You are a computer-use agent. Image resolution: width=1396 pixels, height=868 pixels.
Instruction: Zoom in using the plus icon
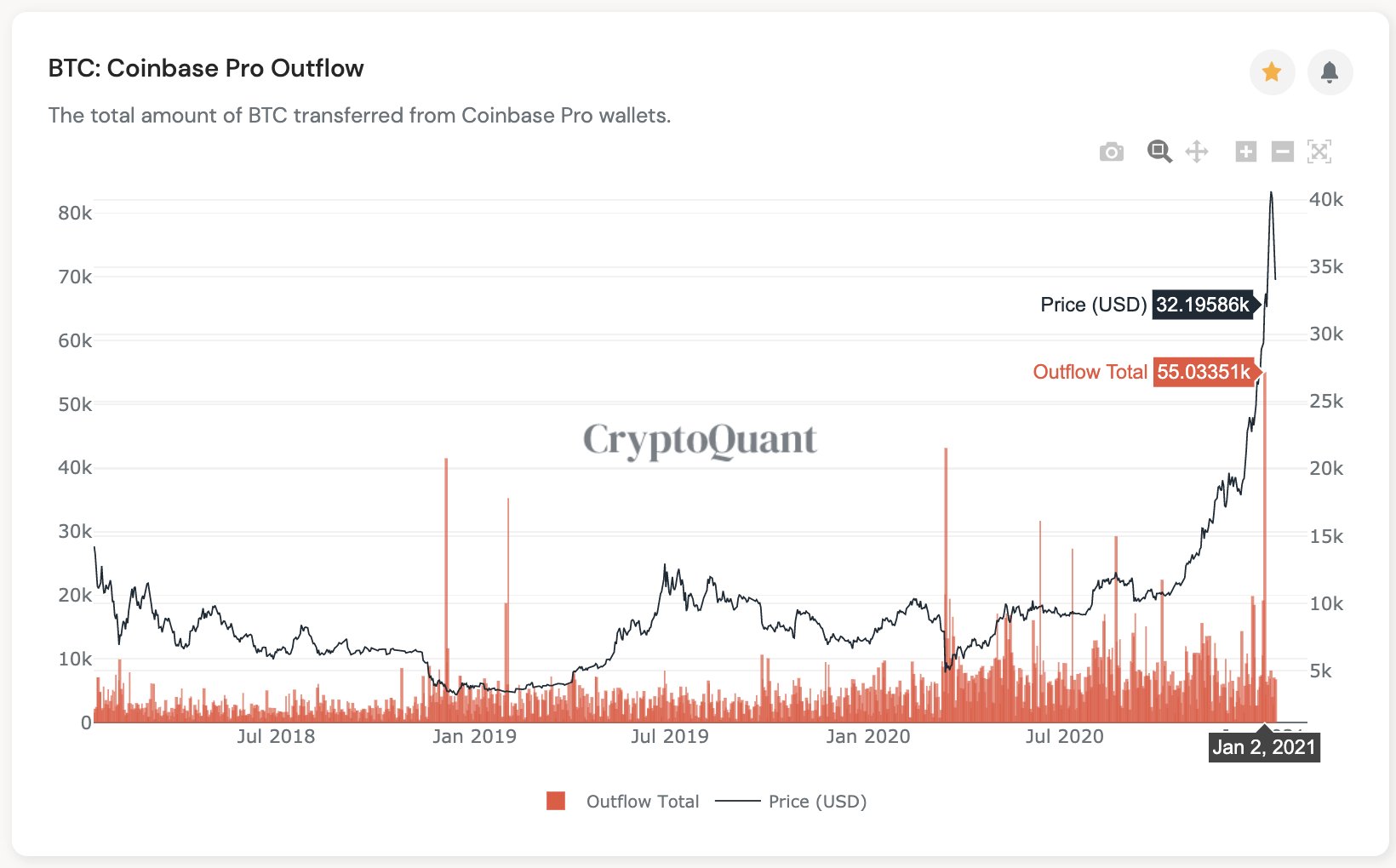click(1246, 152)
